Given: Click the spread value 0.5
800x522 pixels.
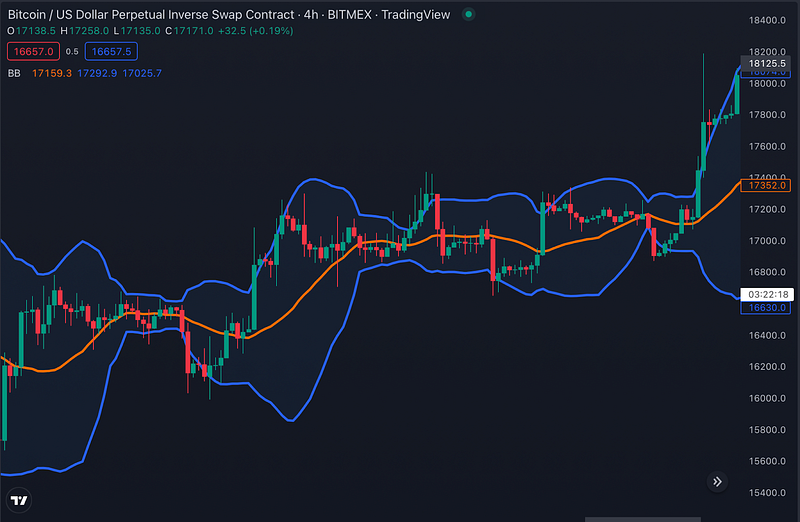Looking at the screenshot, I should pyautogui.click(x=72, y=52).
